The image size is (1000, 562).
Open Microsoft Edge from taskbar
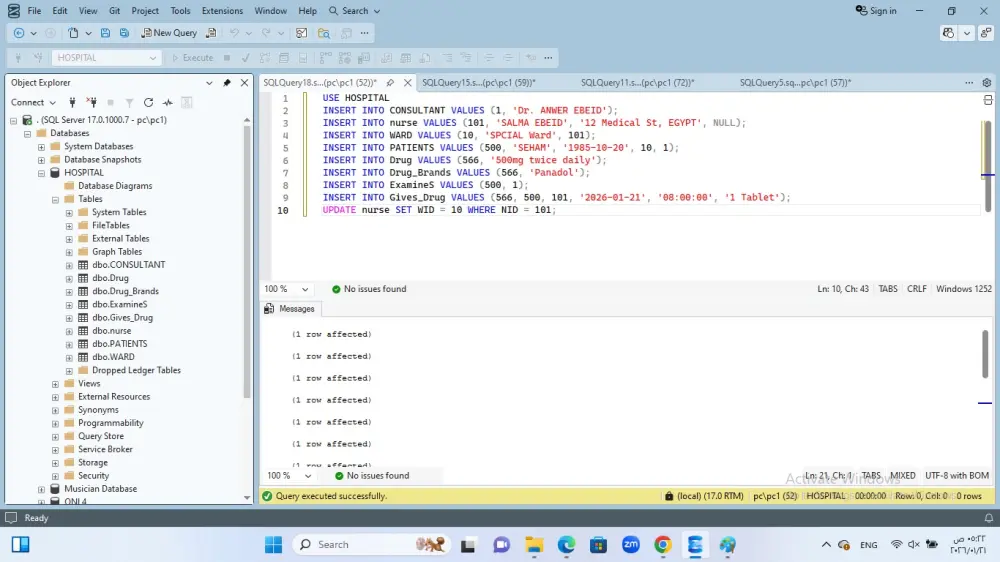pyautogui.click(x=566, y=545)
